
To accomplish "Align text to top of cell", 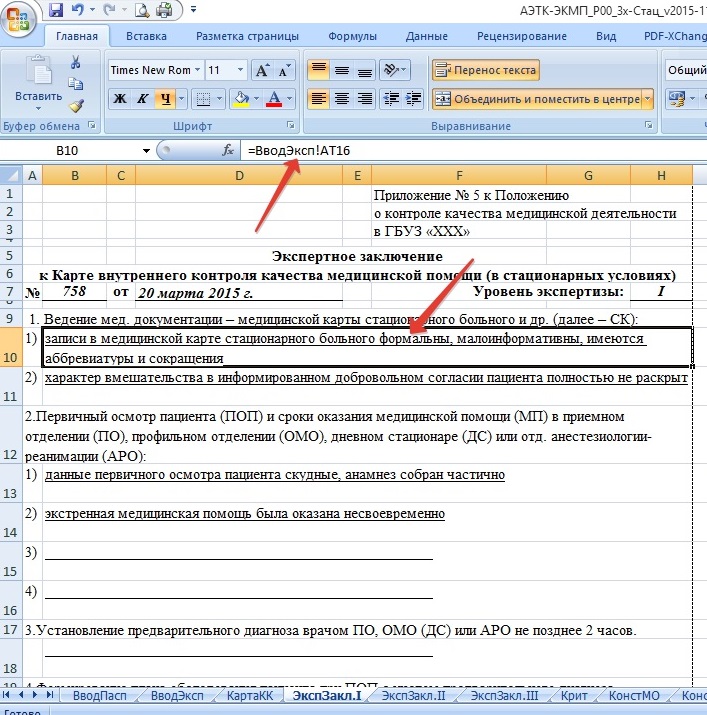I will [319, 70].
